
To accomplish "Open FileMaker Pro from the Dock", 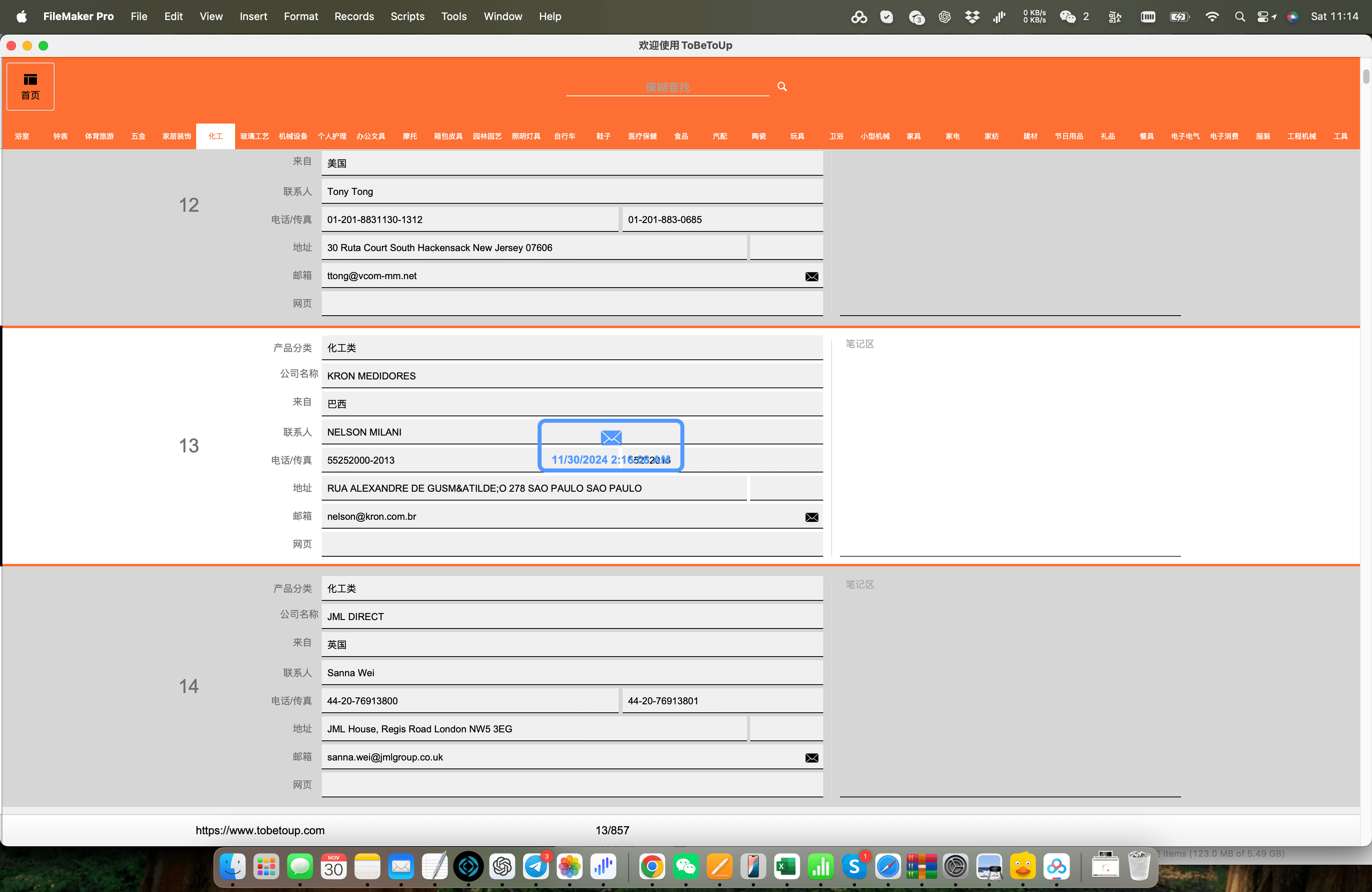I will (468, 866).
